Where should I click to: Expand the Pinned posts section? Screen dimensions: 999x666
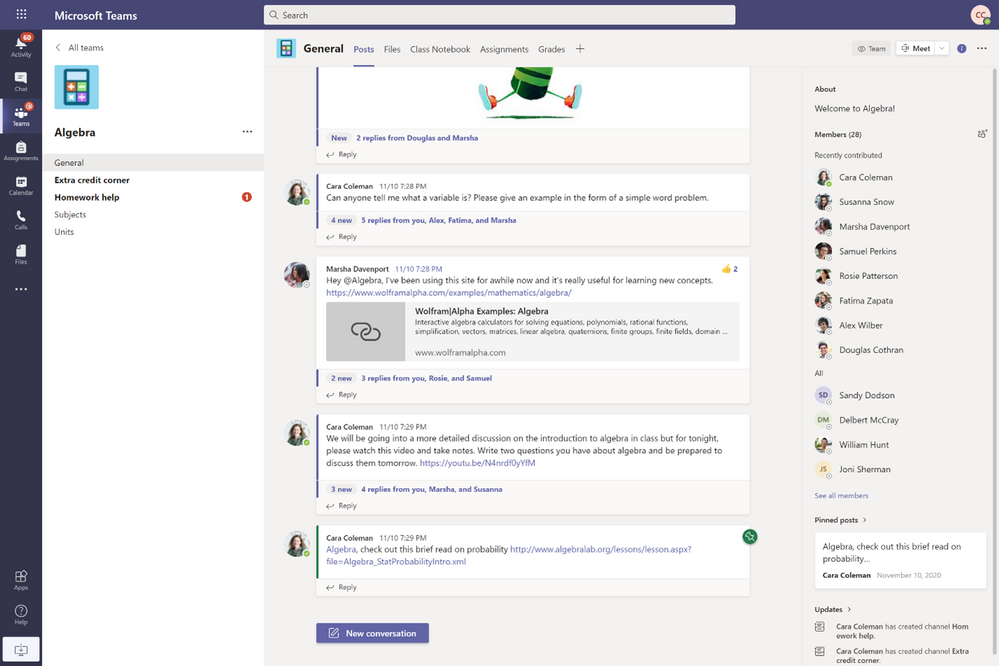[x=866, y=519]
